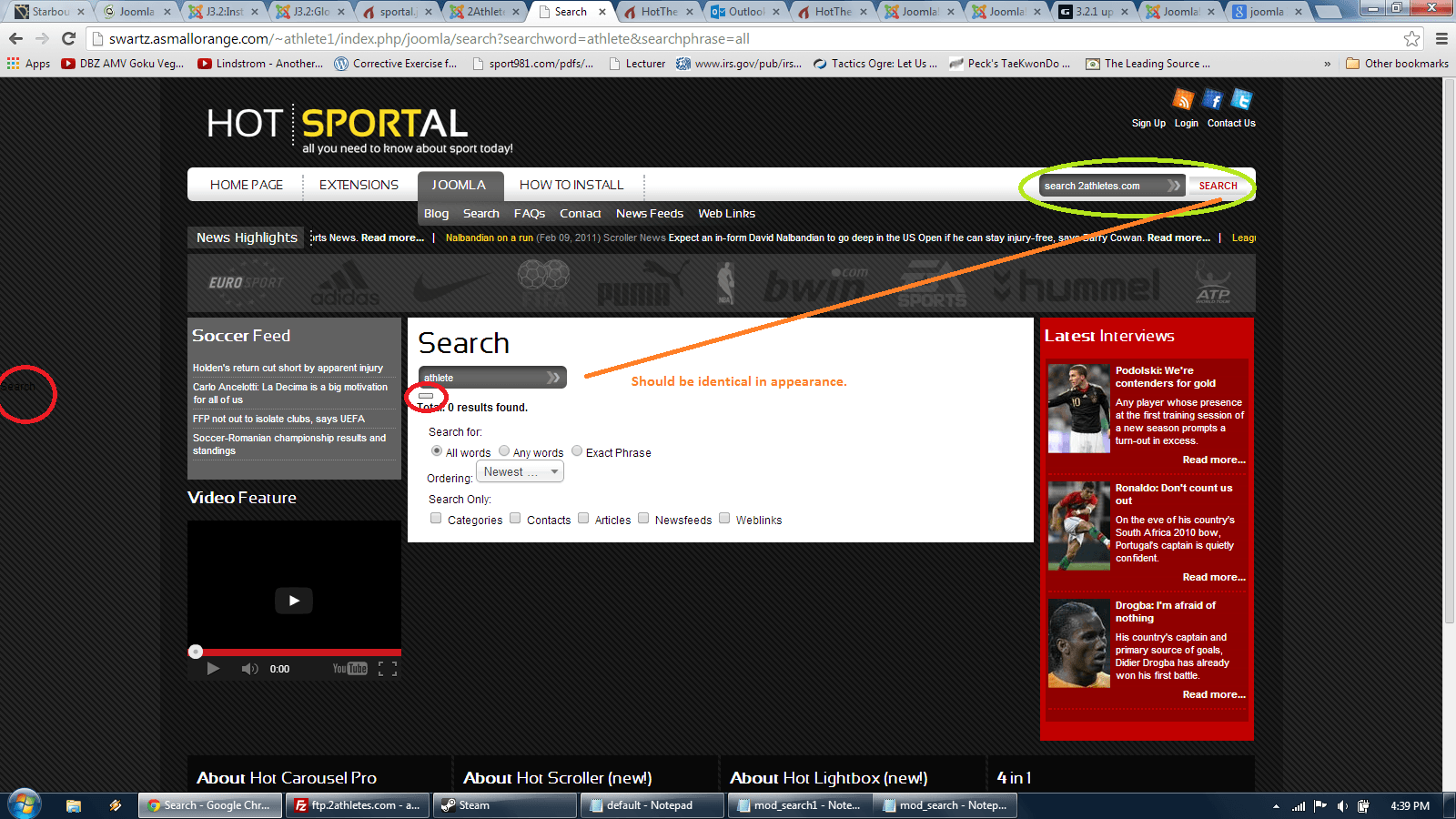Check the Newsfeeds checkbox

pyautogui.click(x=643, y=518)
